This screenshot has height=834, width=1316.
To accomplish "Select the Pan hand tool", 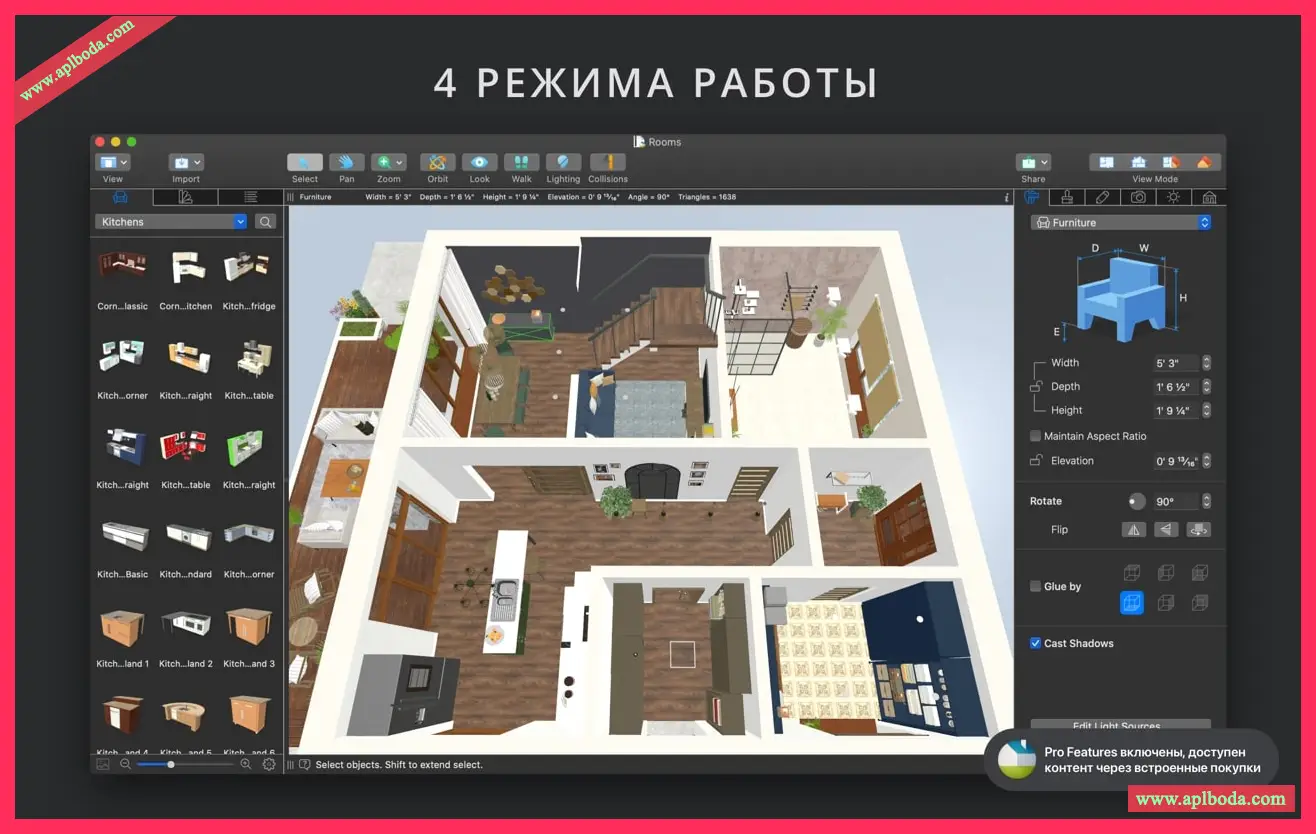I will (x=346, y=163).
